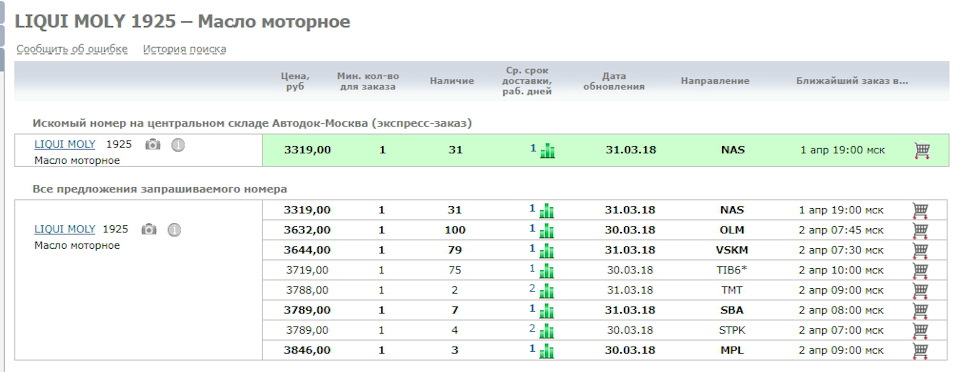
Task: Show delivery statistics chart for TMT row
Action: click(x=547, y=291)
